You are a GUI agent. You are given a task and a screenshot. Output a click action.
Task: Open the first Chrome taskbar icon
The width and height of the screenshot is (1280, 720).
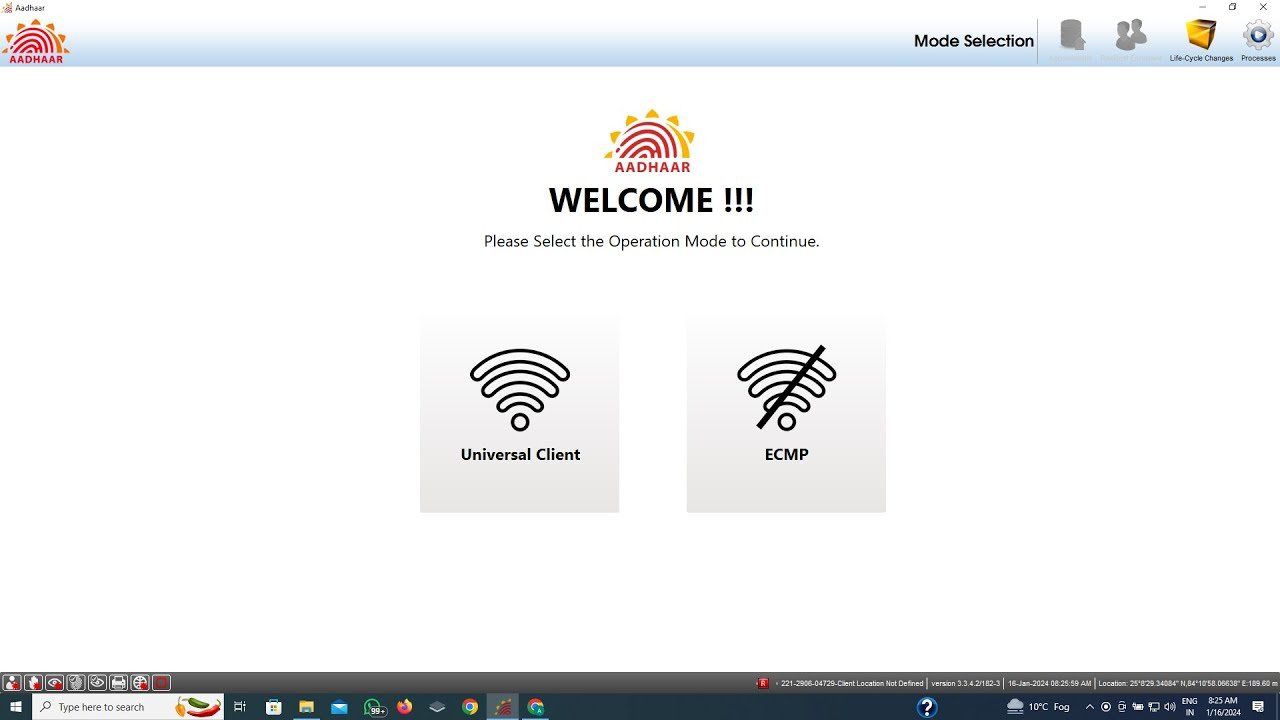[470, 707]
